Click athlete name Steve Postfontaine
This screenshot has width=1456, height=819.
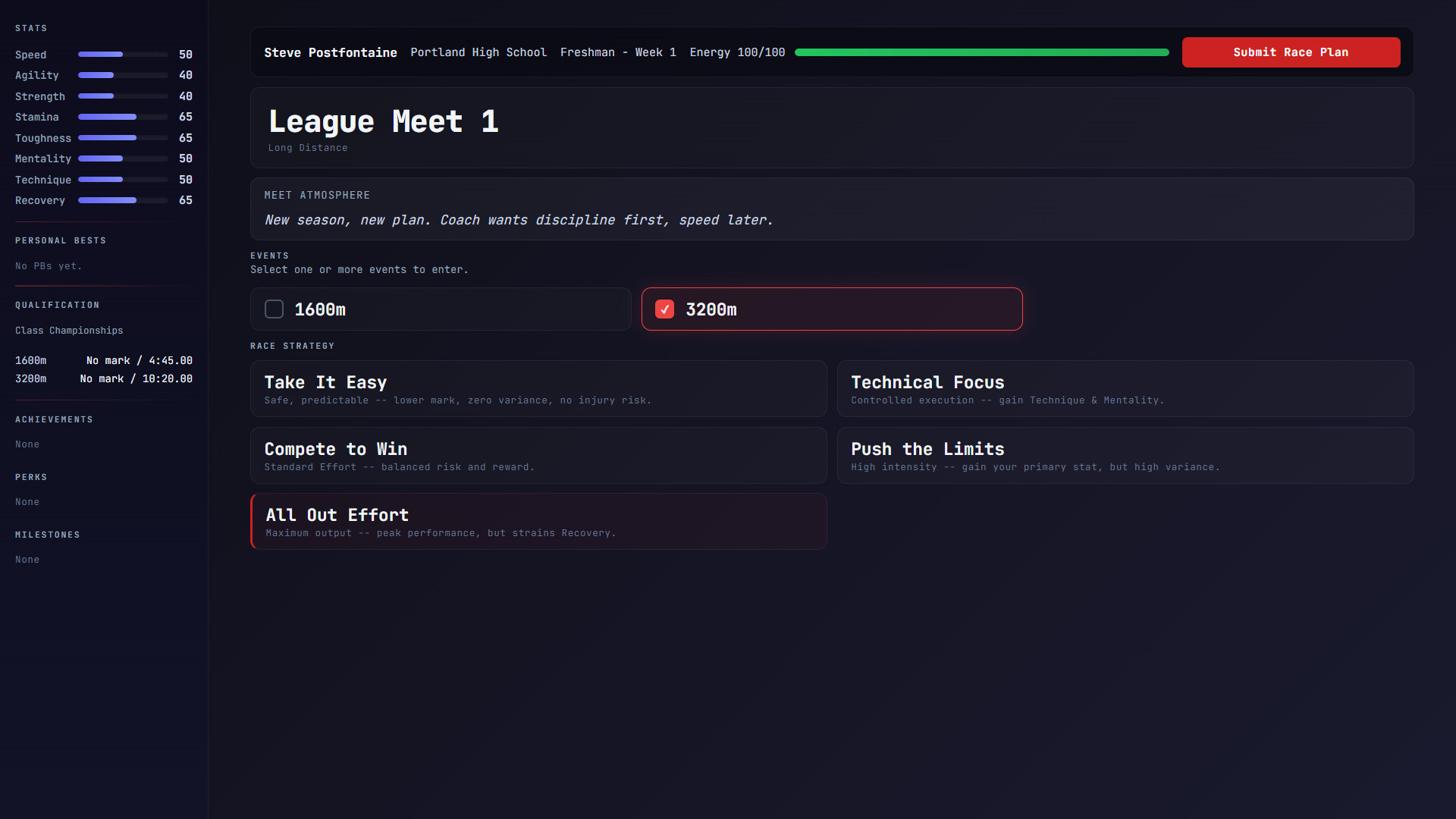tap(331, 52)
